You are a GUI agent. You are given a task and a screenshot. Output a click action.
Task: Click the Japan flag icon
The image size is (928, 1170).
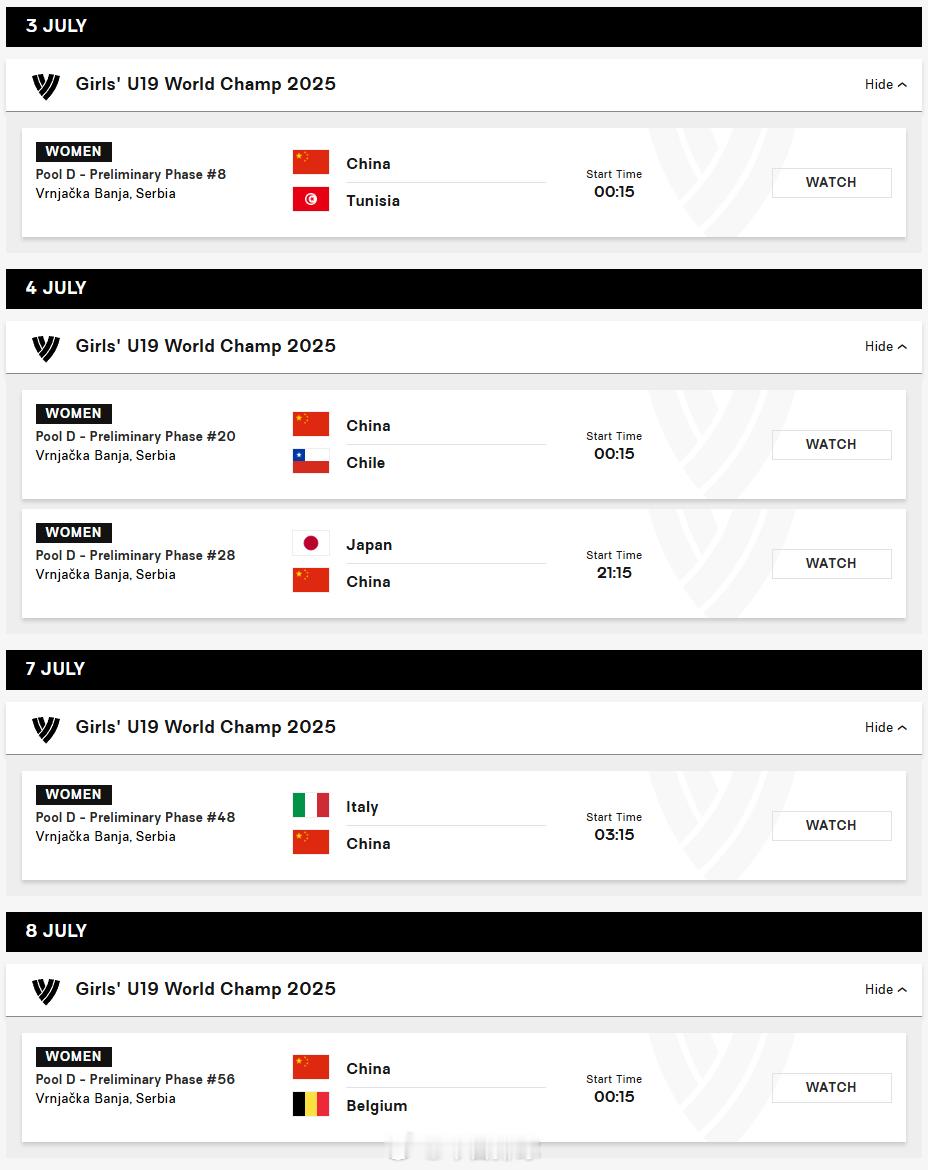tap(311, 543)
